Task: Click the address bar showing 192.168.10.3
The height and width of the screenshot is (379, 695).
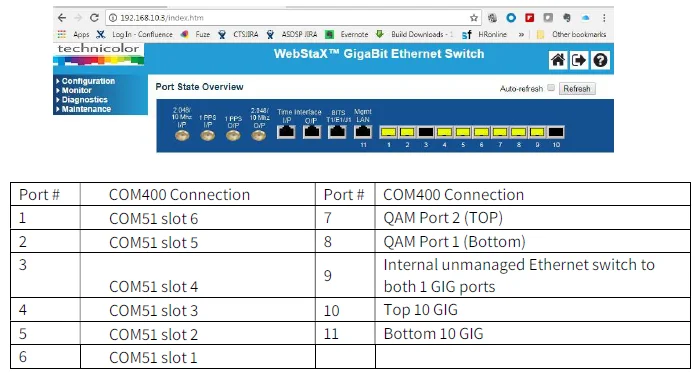Action: [293, 18]
